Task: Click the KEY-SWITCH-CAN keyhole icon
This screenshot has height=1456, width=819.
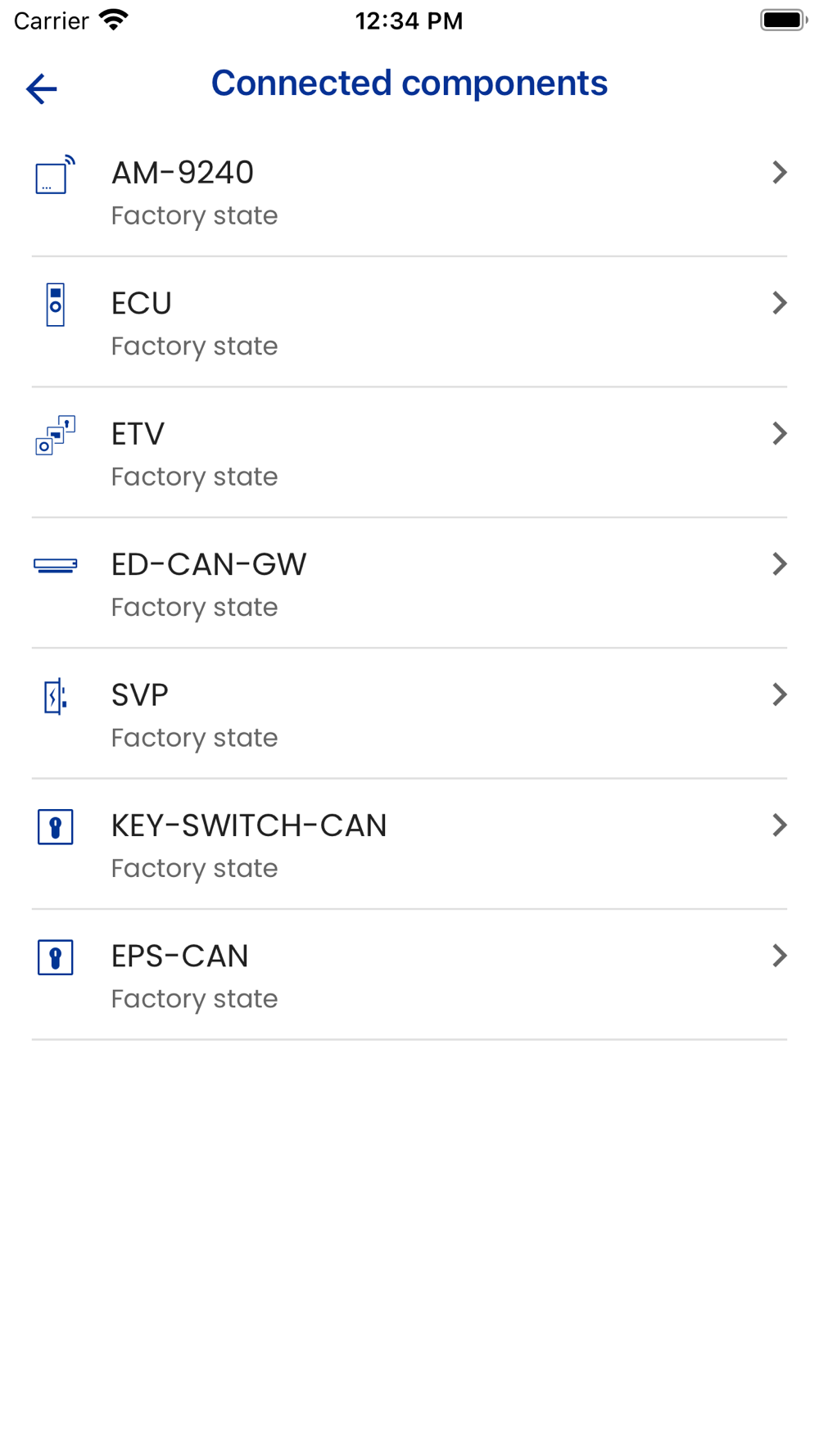Action: pos(55,826)
